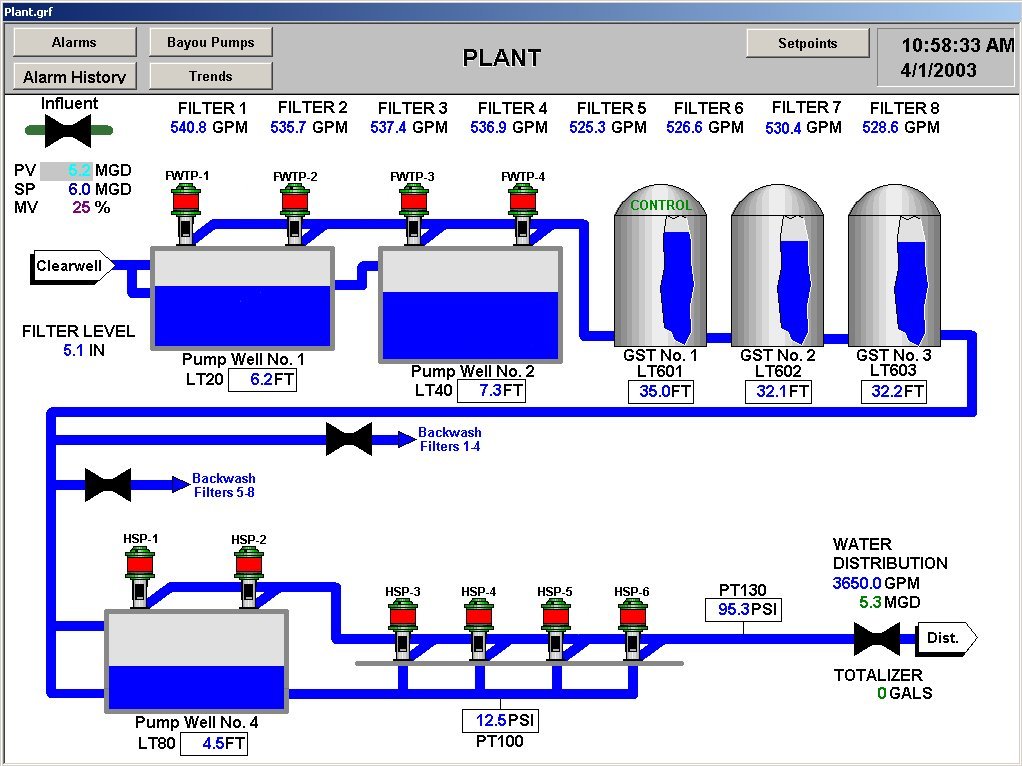Go to Bayou Pumps screen

(x=211, y=42)
